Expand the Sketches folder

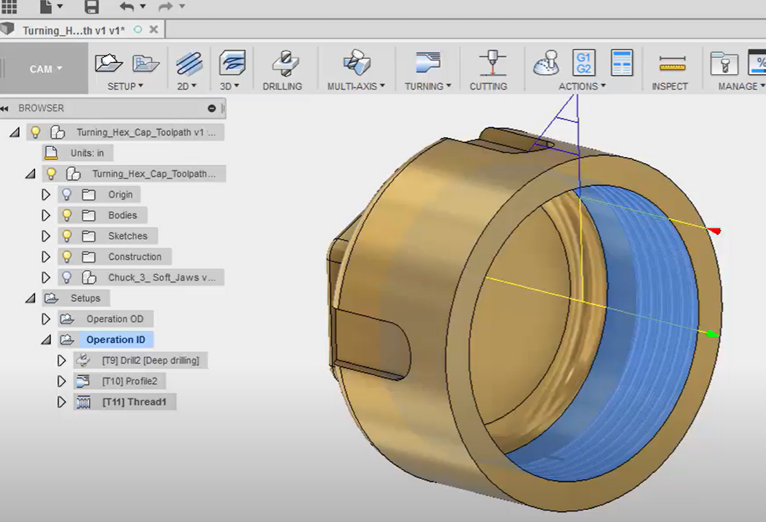[x=46, y=236]
